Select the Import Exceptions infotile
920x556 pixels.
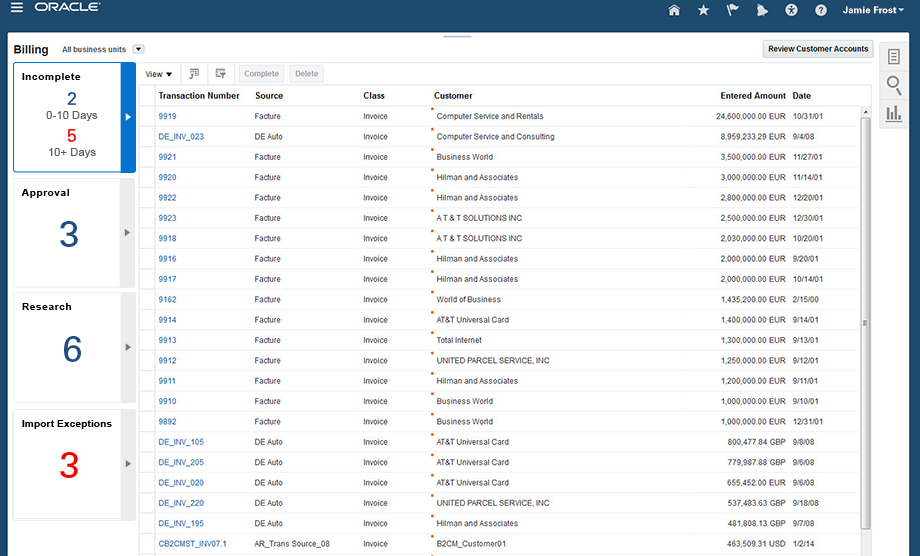[x=66, y=463]
